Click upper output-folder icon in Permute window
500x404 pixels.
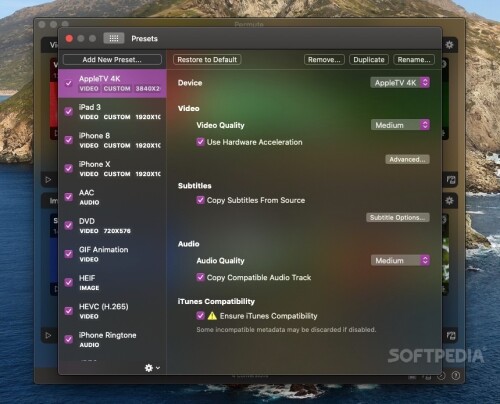click(451, 180)
